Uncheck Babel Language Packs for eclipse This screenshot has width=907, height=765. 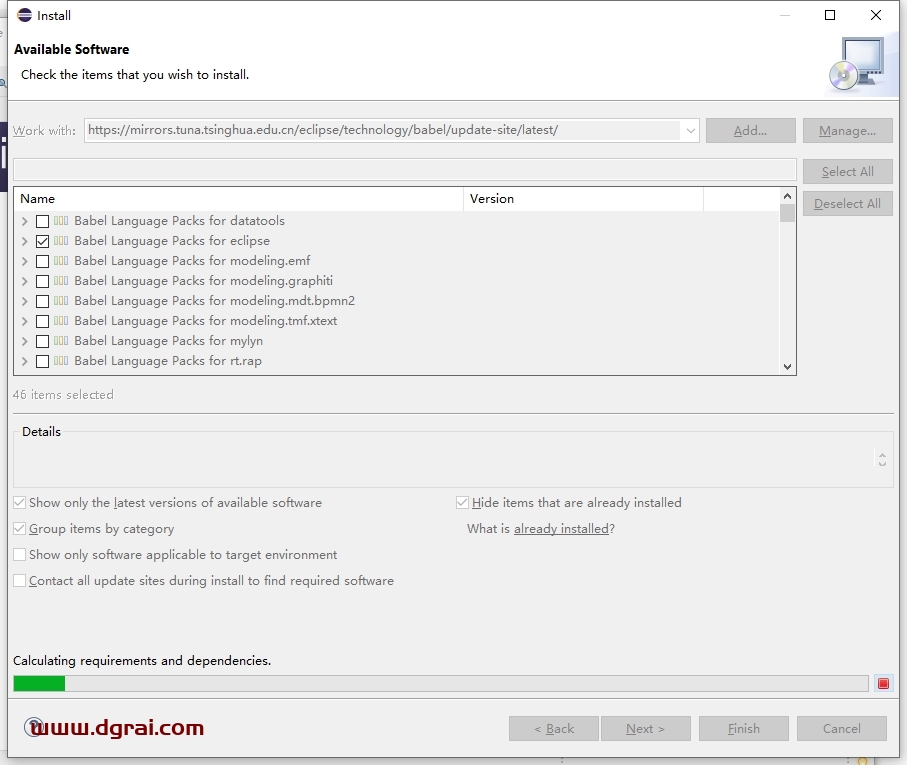[x=42, y=241]
